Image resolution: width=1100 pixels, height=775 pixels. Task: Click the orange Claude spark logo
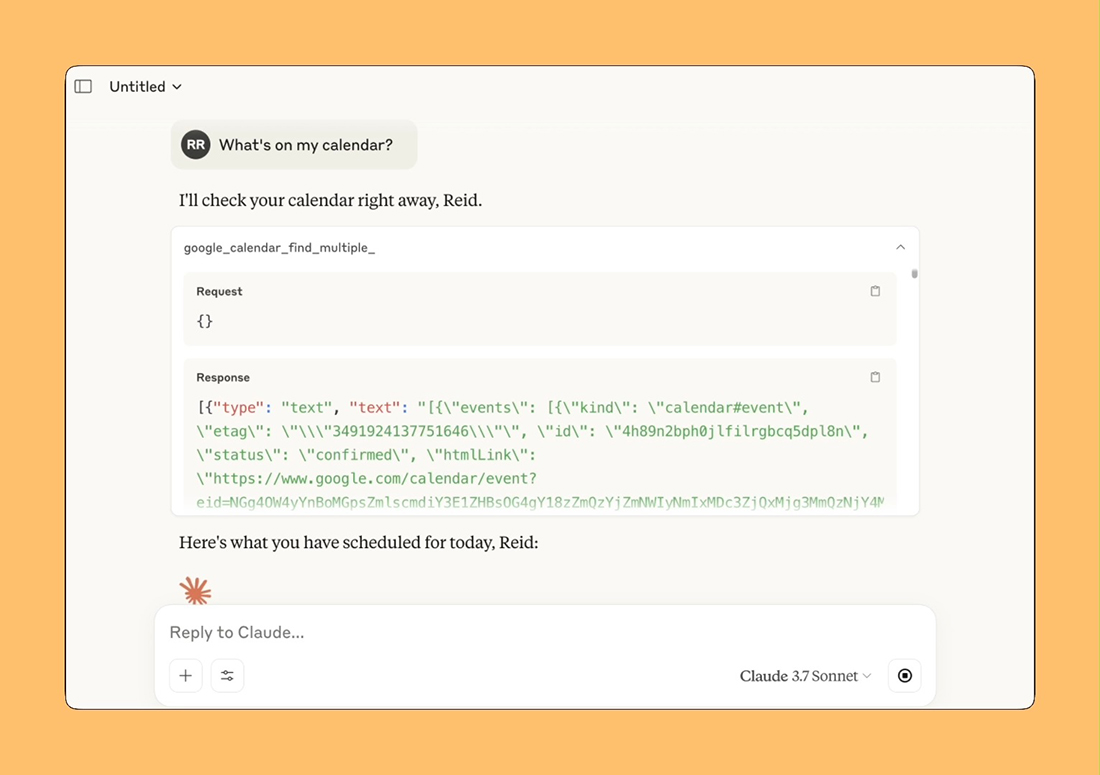[196, 591]
